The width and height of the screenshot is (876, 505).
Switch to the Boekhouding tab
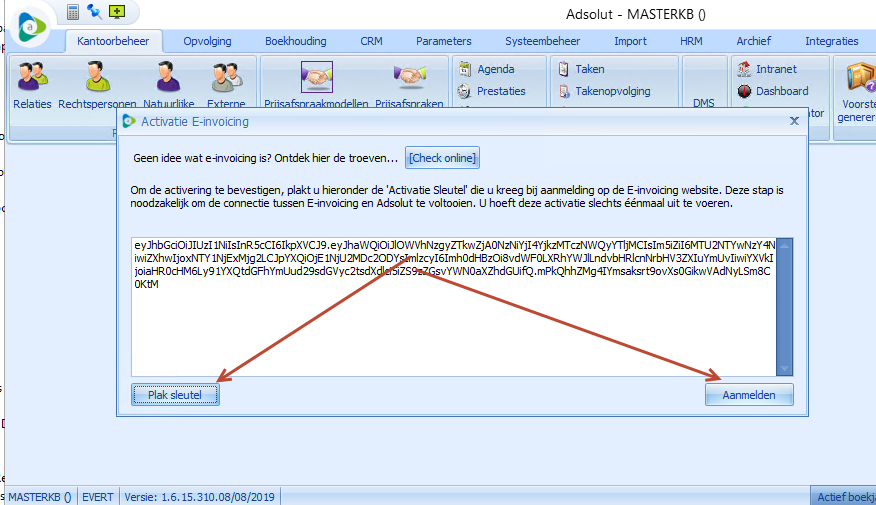[x=296, y=41]
